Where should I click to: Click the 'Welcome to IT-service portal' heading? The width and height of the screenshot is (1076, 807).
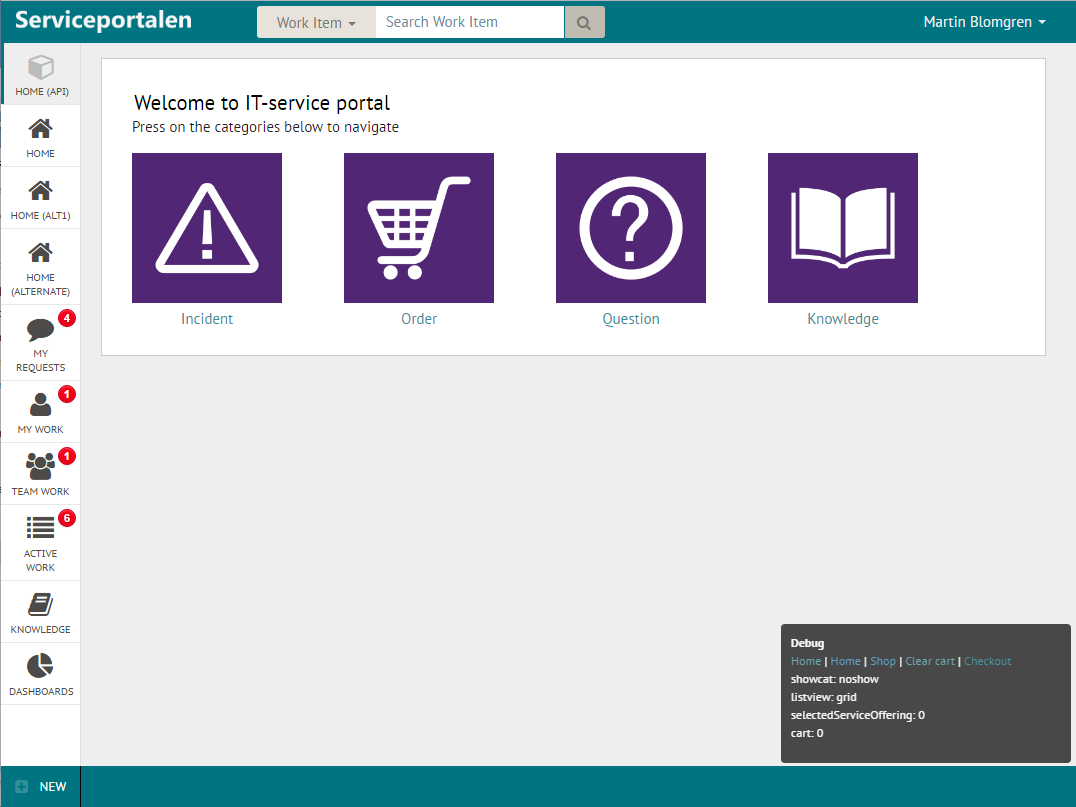tap(261, 103)
